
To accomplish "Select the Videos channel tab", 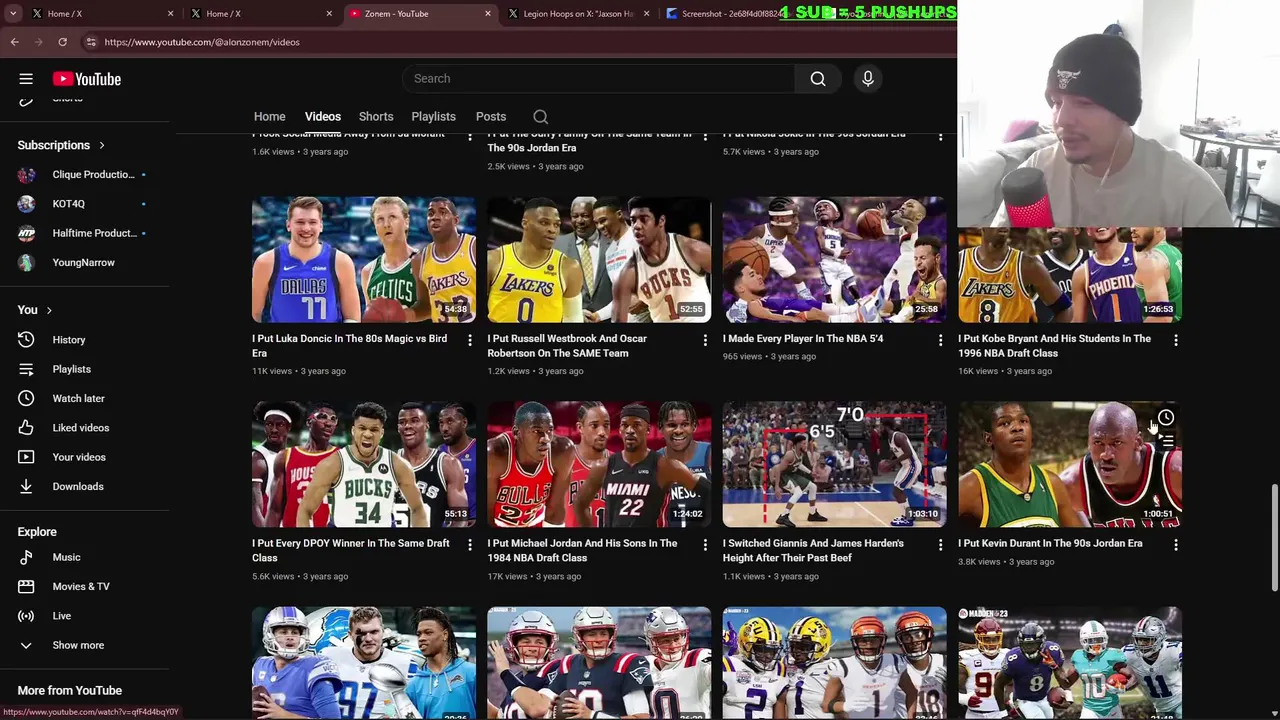I will tap(322, 117).
